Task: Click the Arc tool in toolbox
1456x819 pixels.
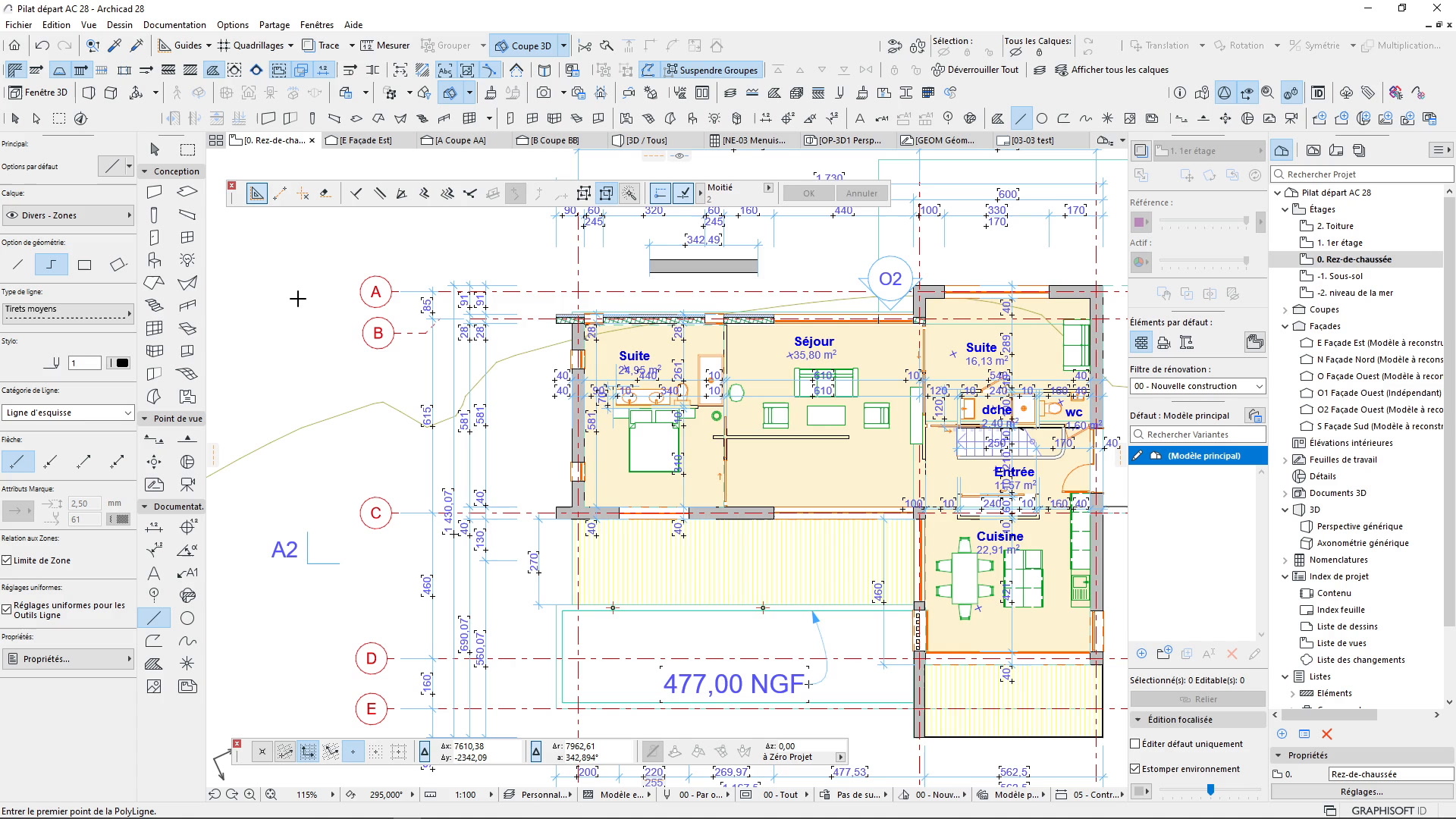Action: click(154, 641)
